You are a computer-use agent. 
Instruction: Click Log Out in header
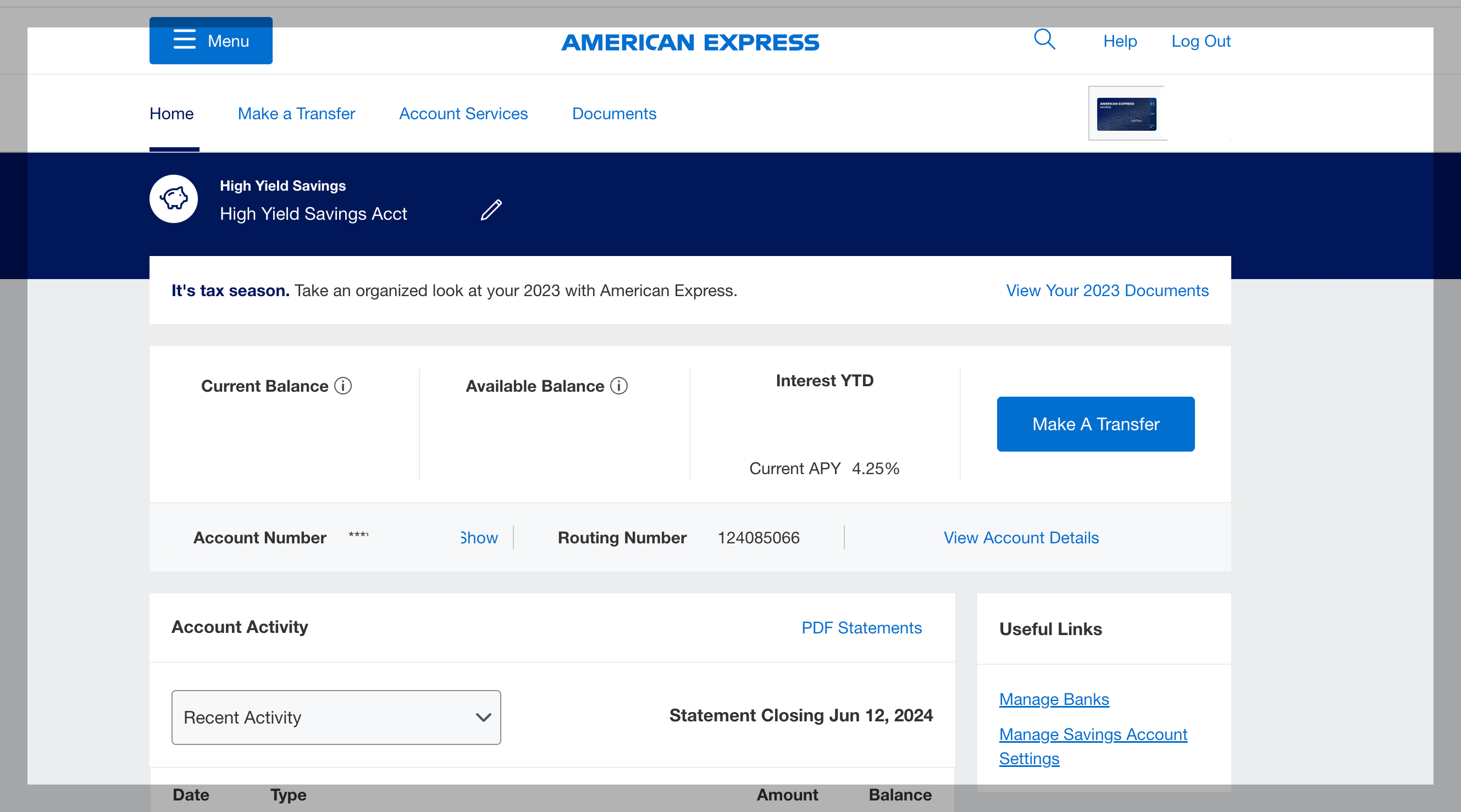click(x=1200, y=41)
